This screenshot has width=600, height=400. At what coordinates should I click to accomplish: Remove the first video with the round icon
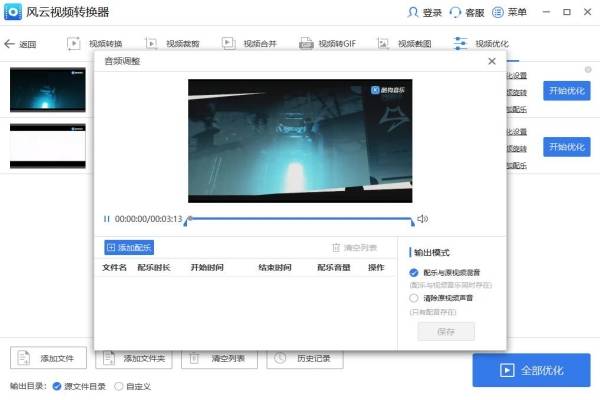tap(588, 70)
